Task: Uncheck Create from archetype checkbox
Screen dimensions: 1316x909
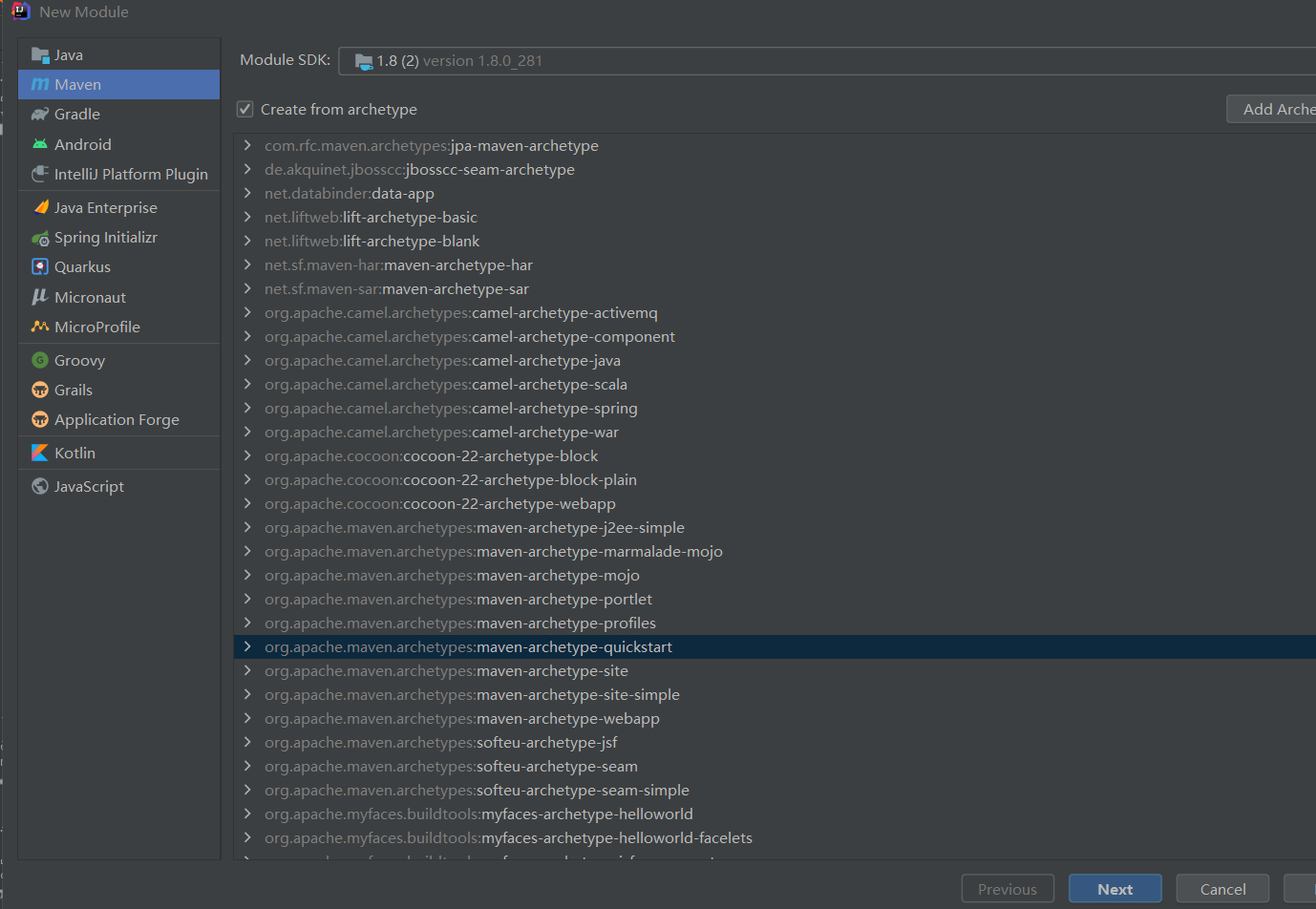Action: (x=245, y=109)
